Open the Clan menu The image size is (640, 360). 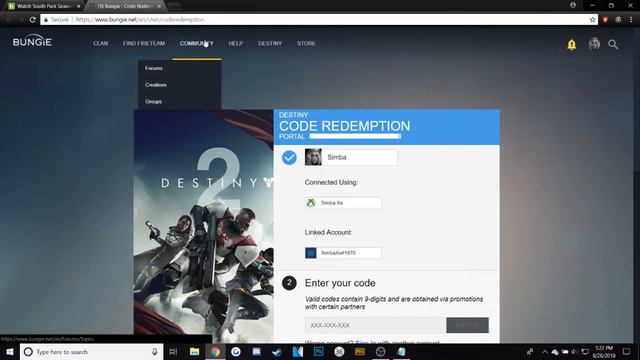point(100,43)
